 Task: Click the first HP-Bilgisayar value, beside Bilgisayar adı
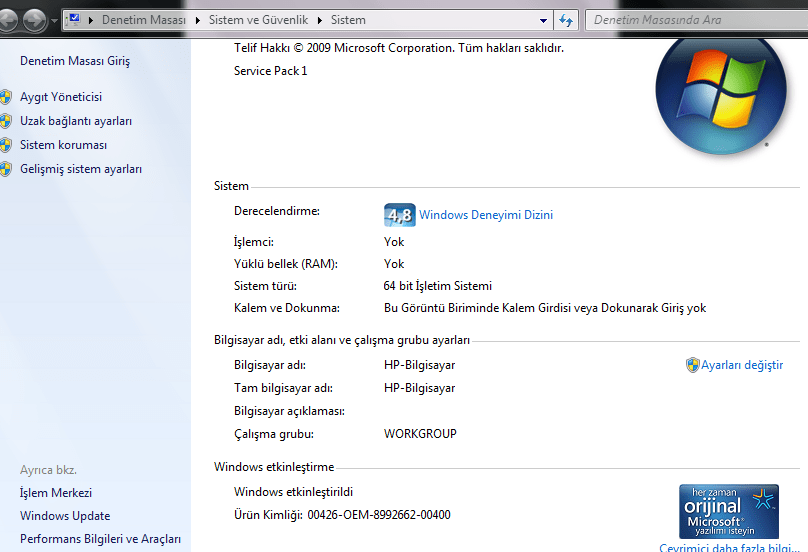tap(419, 365)
